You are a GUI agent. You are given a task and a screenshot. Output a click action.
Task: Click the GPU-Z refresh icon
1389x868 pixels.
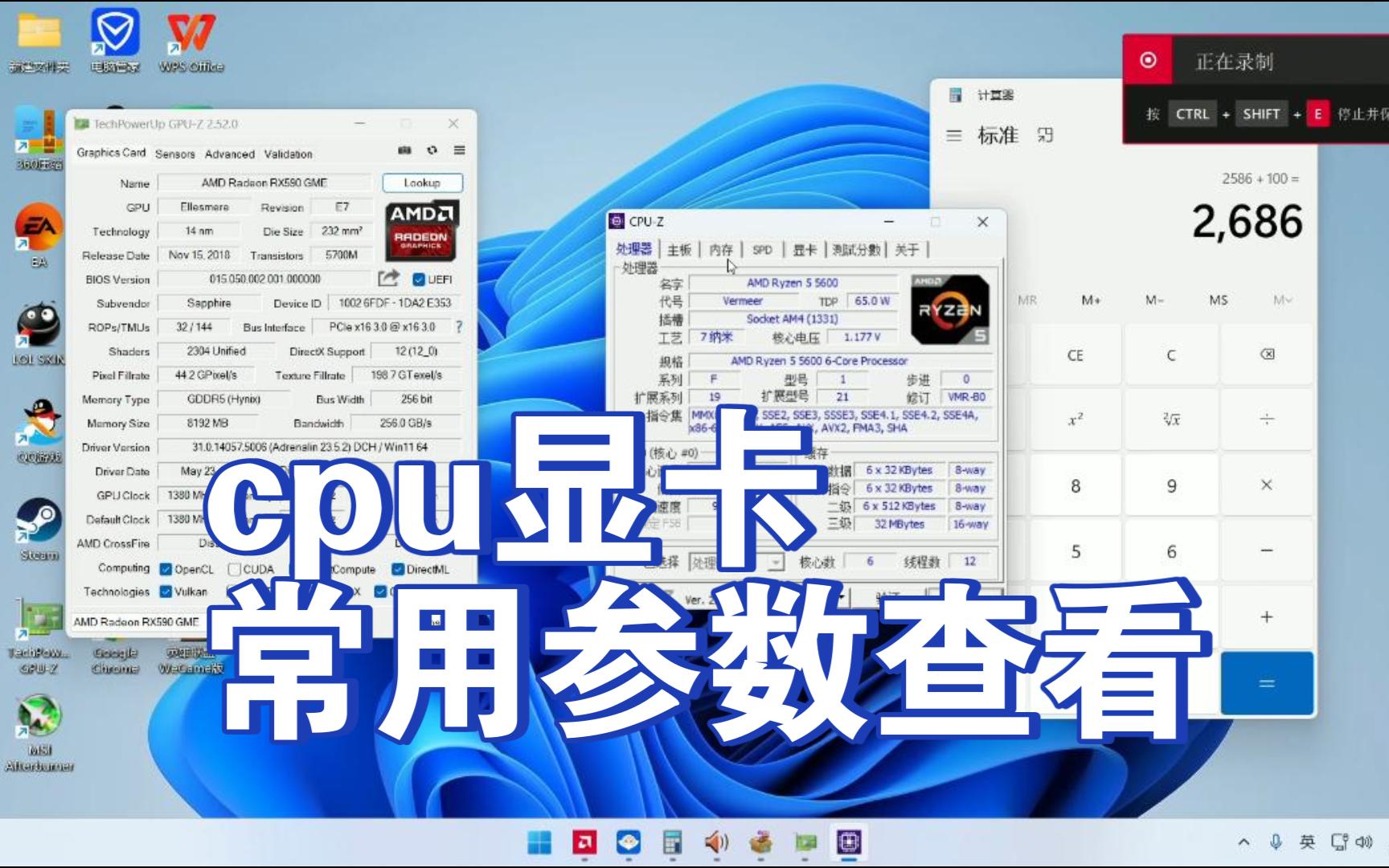point(432,150)
